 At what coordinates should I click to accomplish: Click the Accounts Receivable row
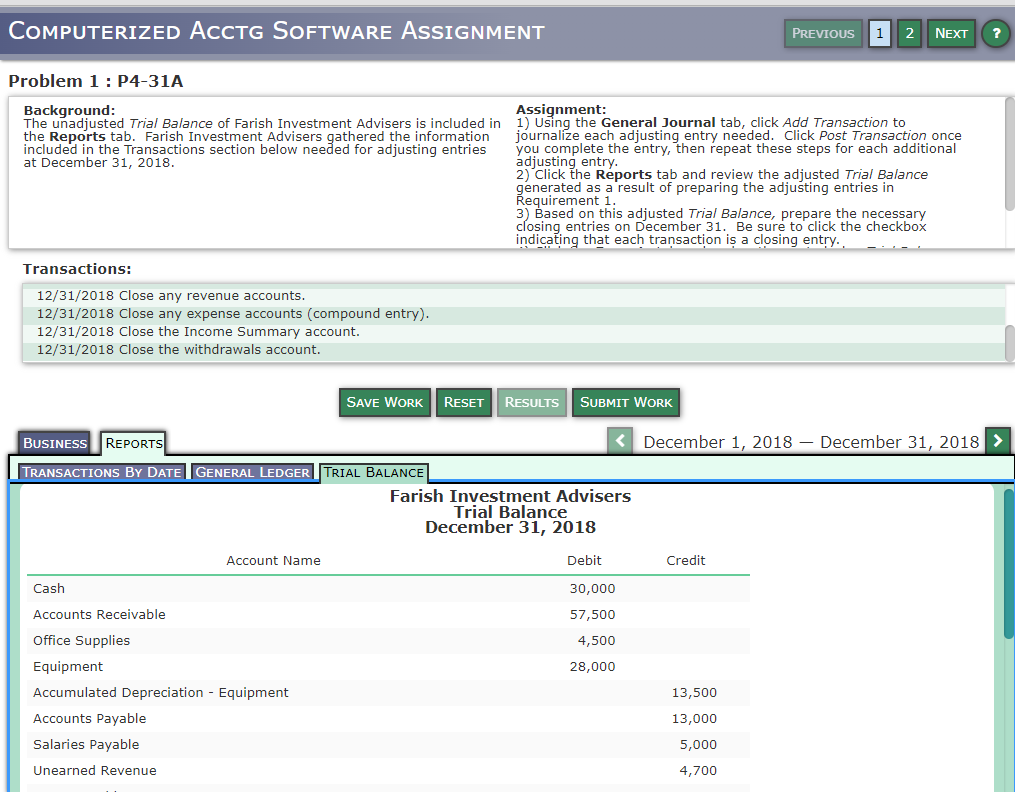click(x=388, y=615)
